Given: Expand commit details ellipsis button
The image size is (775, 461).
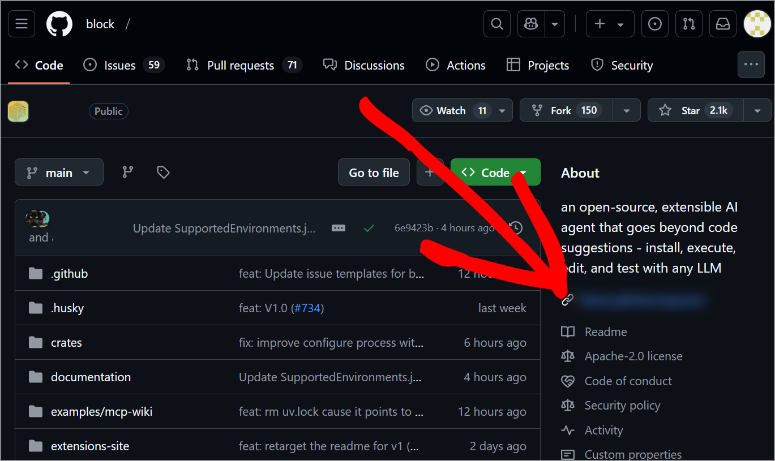Looking at the screenshot, I should [x=339, y=228].
